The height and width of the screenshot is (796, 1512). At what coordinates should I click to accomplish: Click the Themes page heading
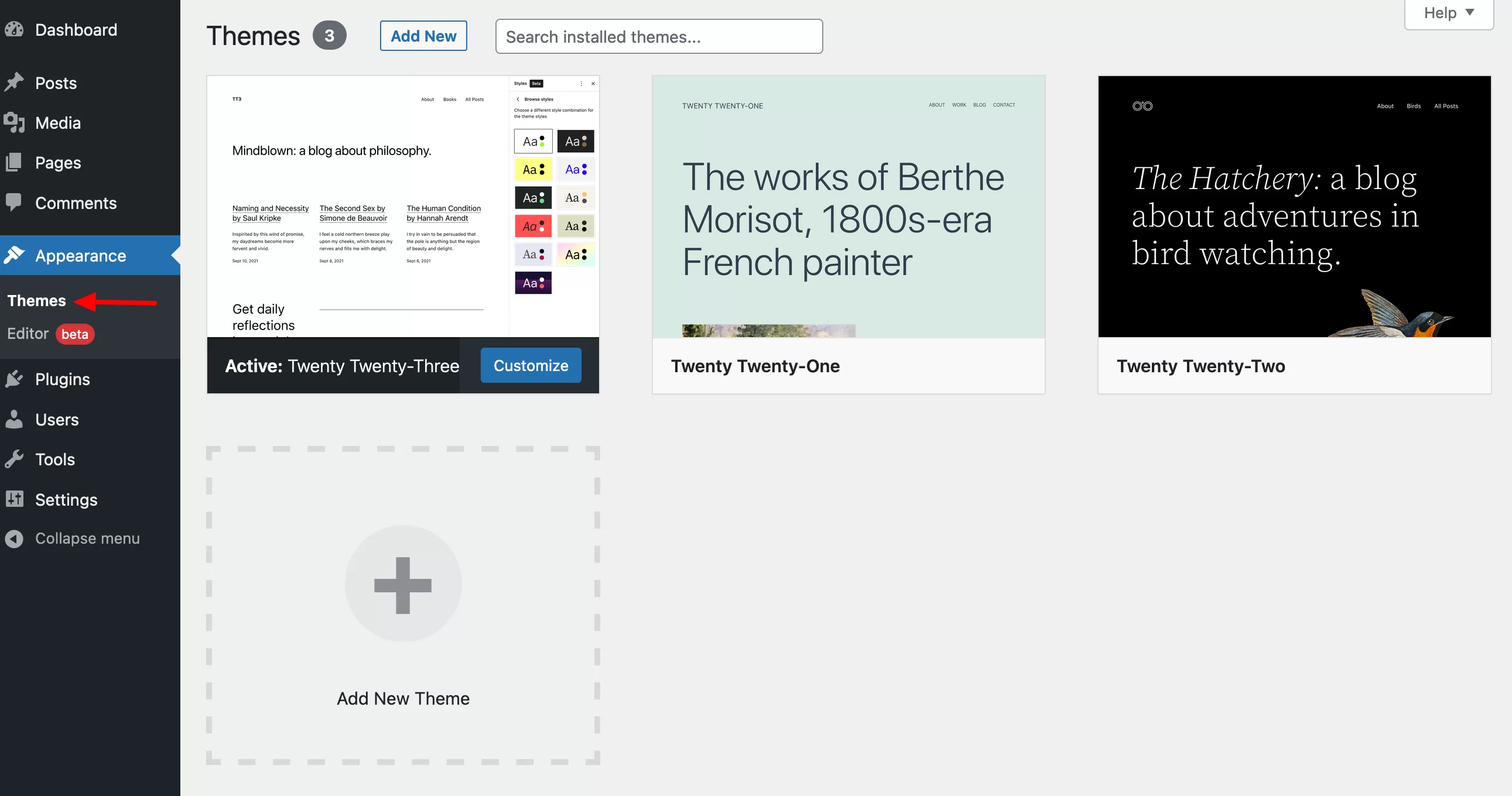(x=253, y=36)
